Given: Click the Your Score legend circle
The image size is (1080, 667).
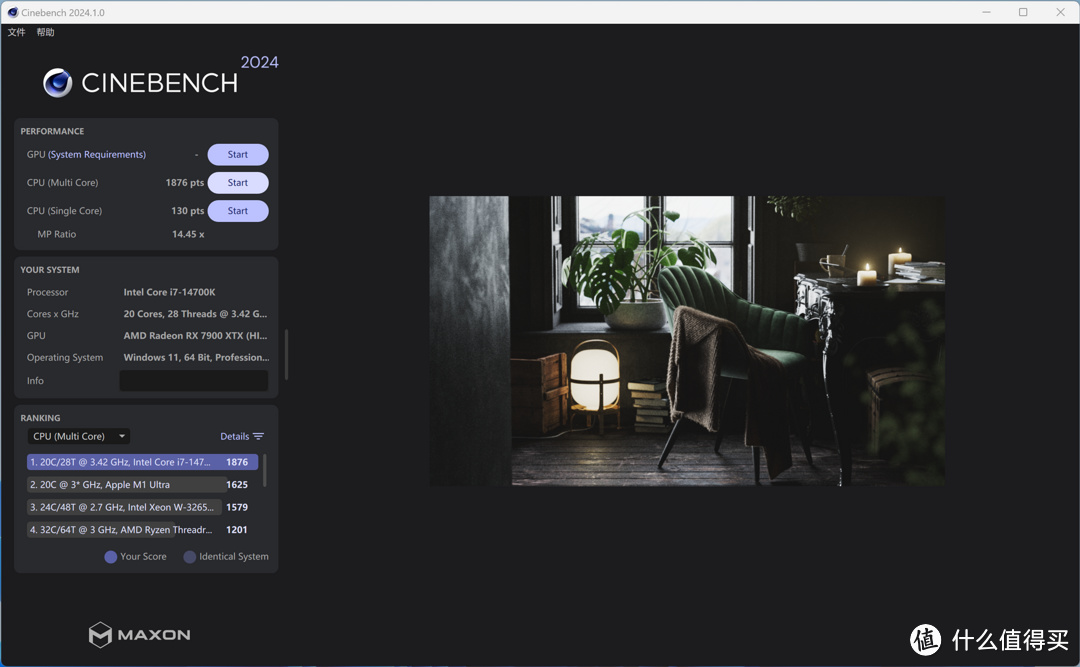Looking at the screenshot, I should (x=110, y=557).
